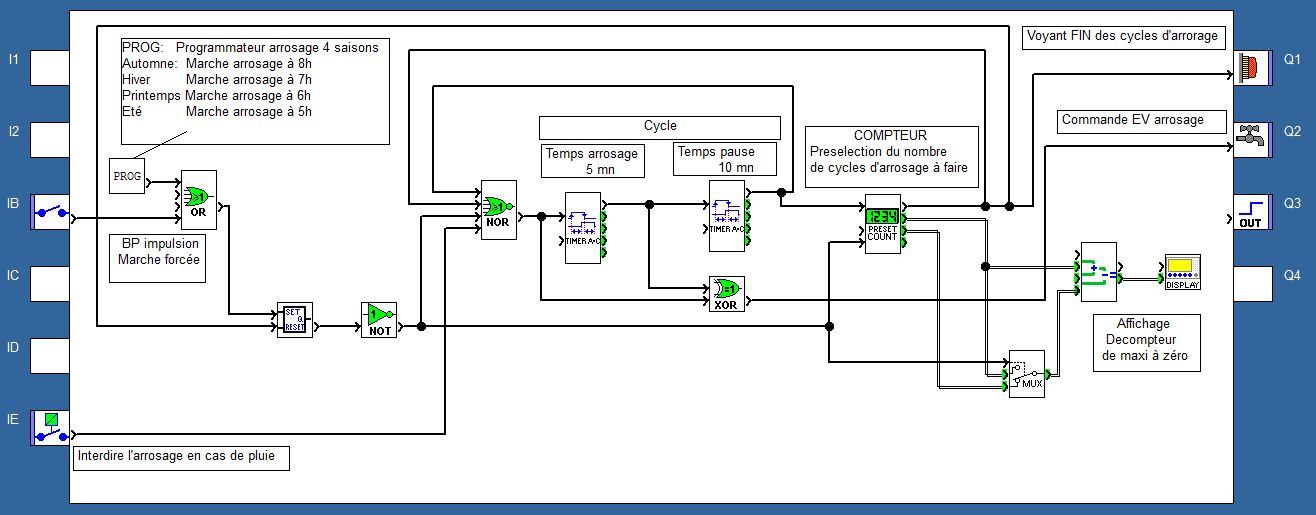Select the "Interdire l'arrosage en cas de pluie" comment
The height and width of the screenshot is (515, 1316).
click(x=181, y=458)
